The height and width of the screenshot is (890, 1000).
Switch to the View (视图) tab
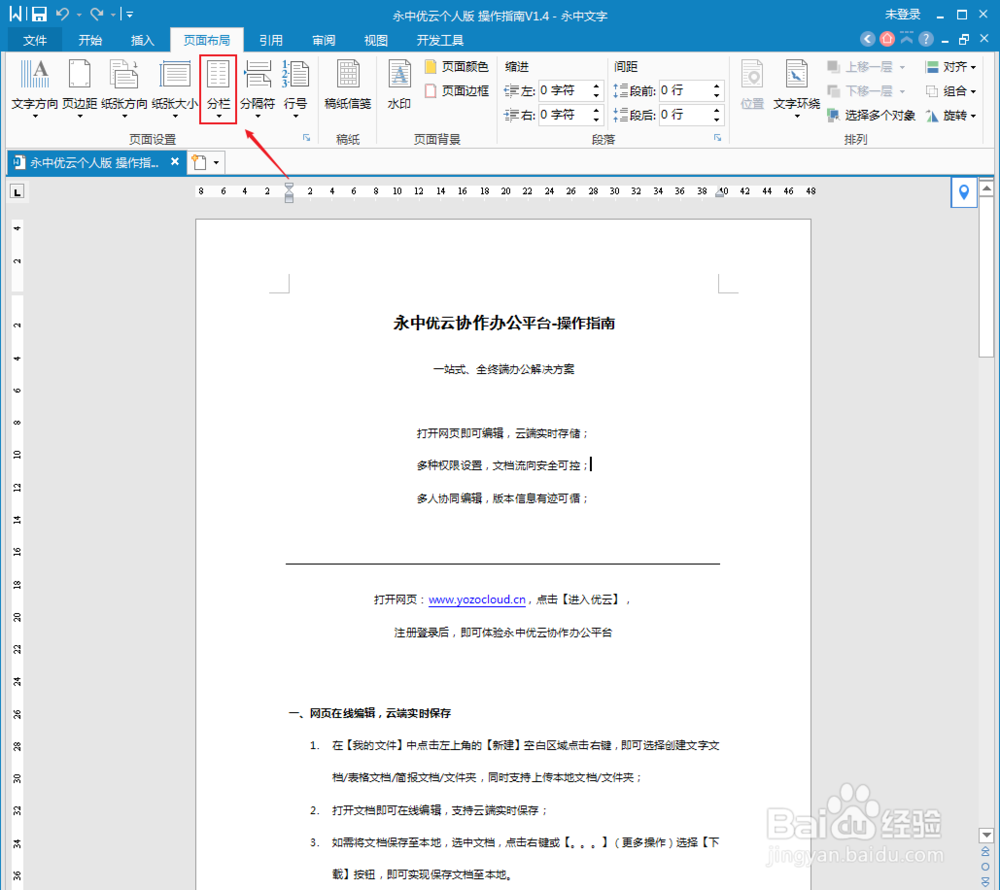point(376,40)
